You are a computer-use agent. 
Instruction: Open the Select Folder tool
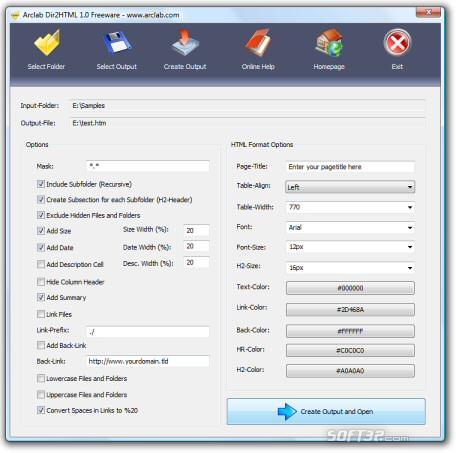pyautogui.click(x=47, y=49)
